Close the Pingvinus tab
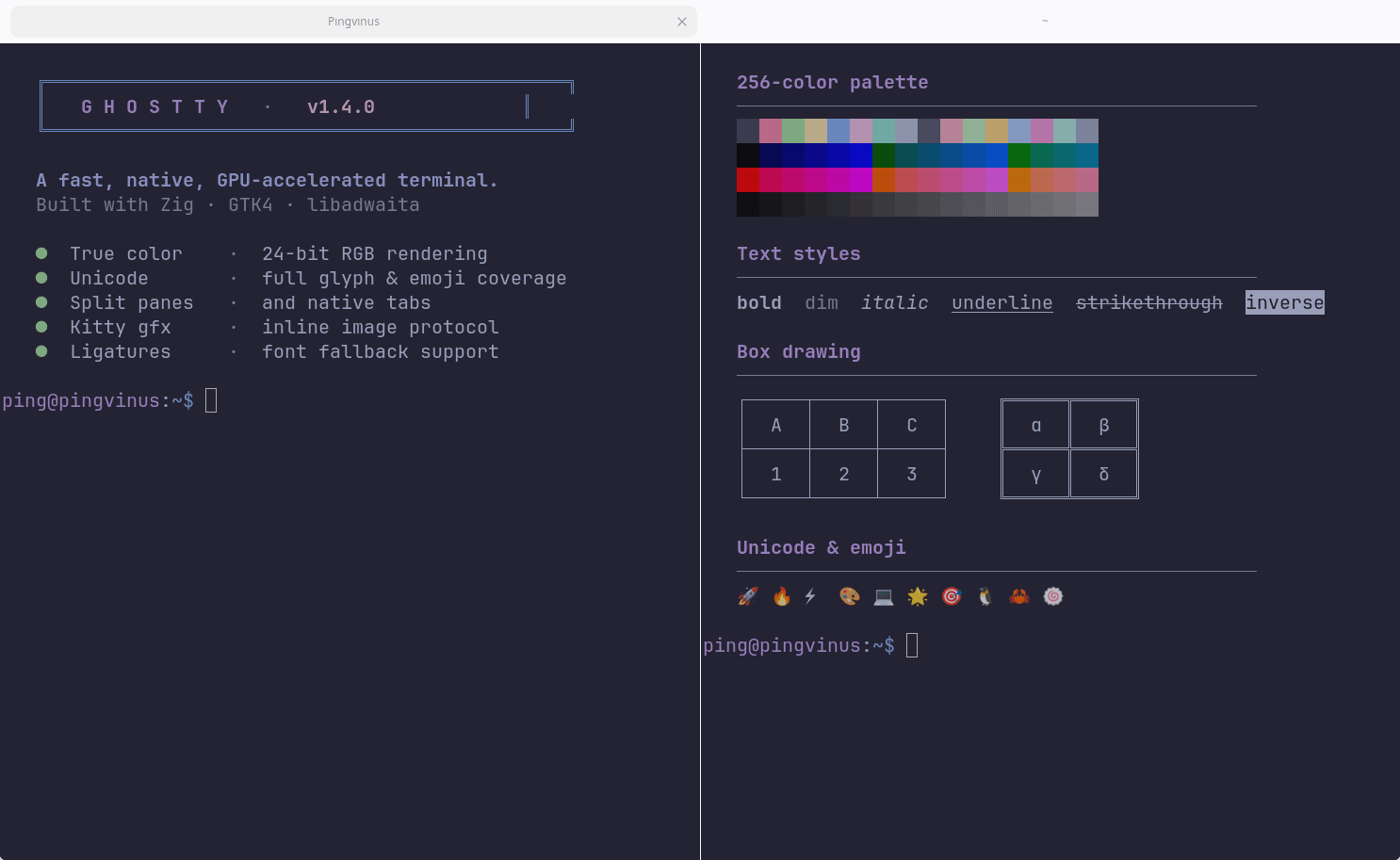Screen dimensions: 1400x860 pos(682,22)
